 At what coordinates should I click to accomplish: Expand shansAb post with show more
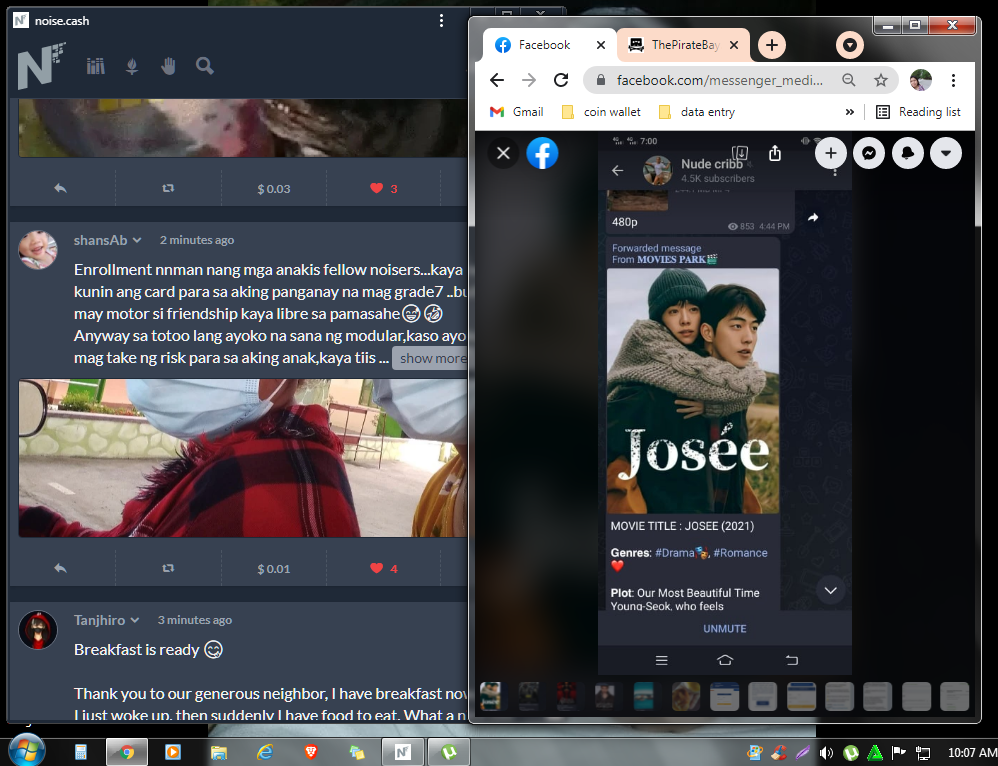point(432,358)
